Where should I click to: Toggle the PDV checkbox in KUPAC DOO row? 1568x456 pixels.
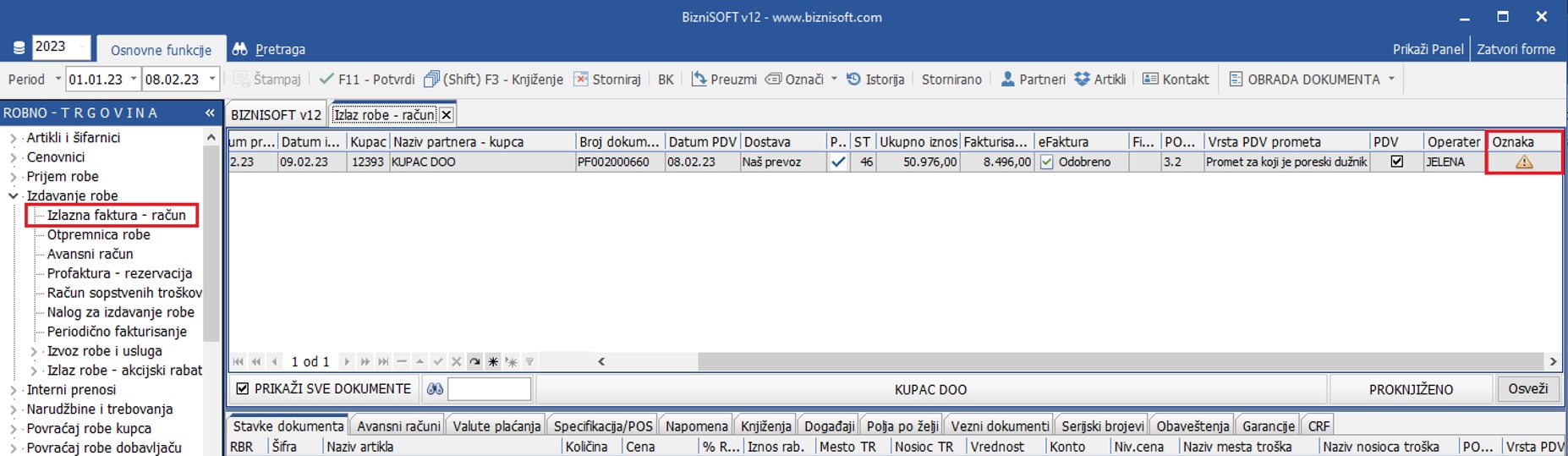[x=1396, y=162]
